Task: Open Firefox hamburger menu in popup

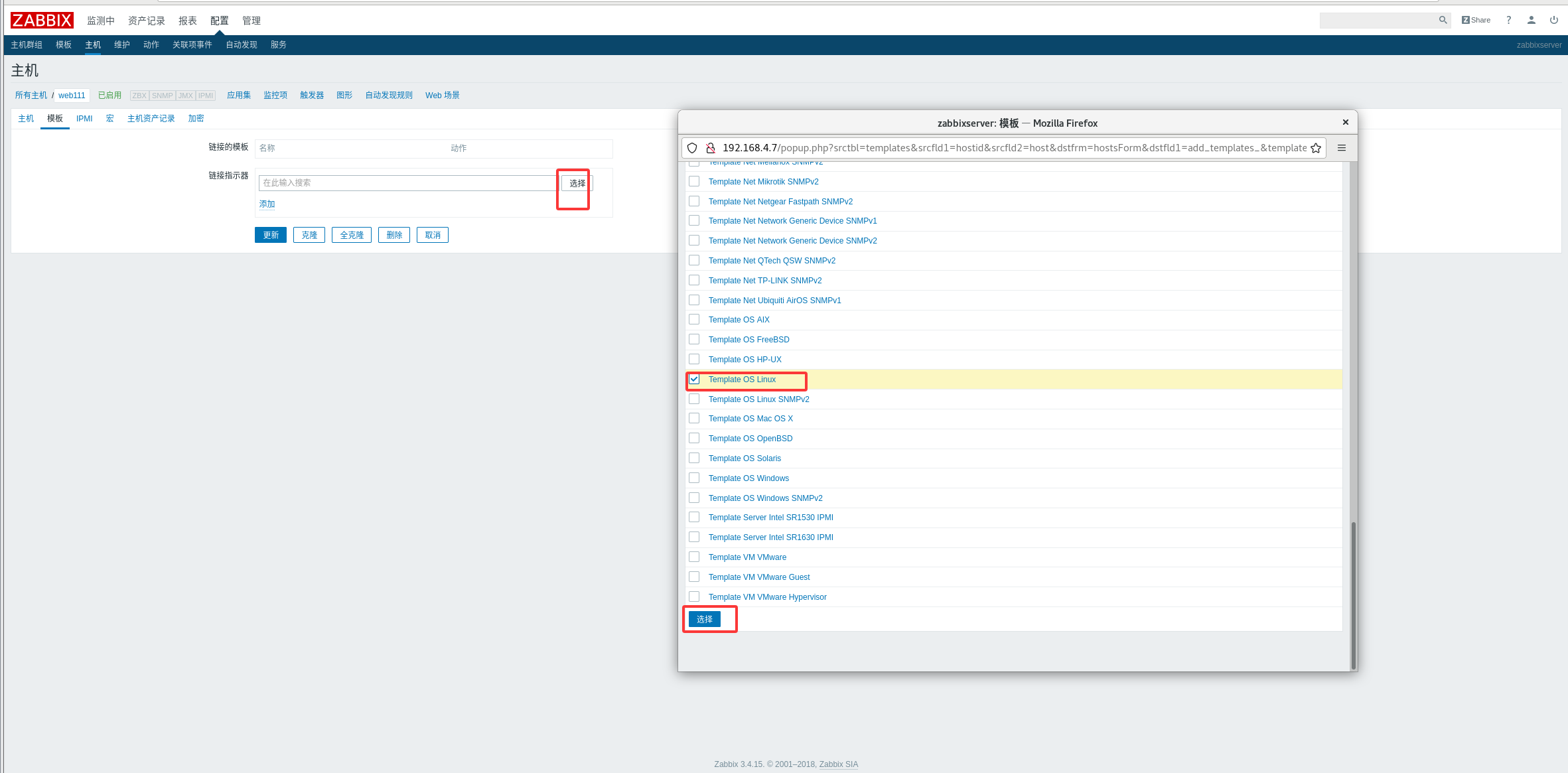Action: pyautogui.click(x=1342, y=148)
